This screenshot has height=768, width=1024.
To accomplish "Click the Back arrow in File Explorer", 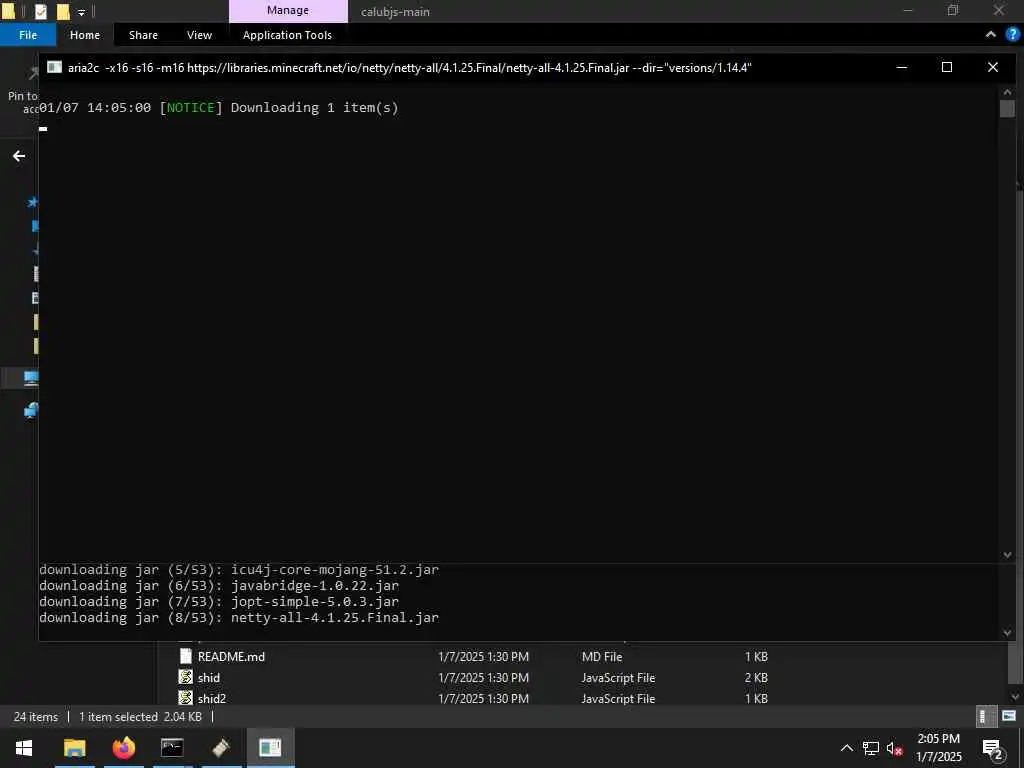I will [x=19, y=156].
